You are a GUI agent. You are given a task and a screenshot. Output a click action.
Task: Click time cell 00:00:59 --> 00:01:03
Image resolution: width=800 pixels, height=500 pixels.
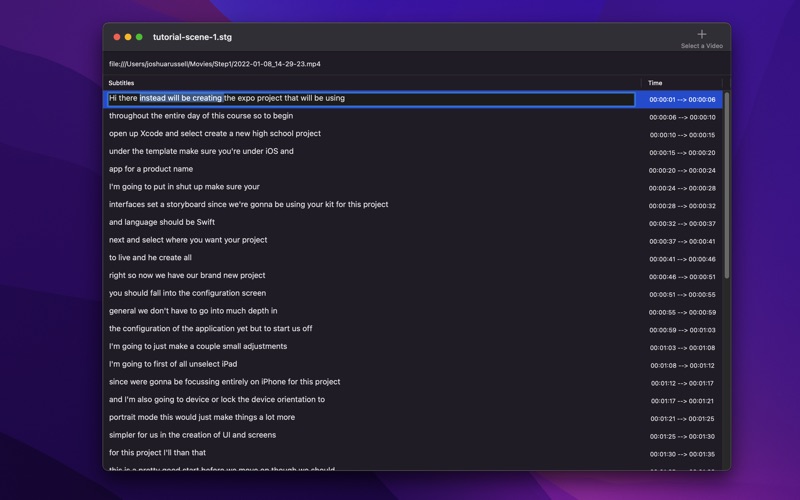tap(682, 330)
